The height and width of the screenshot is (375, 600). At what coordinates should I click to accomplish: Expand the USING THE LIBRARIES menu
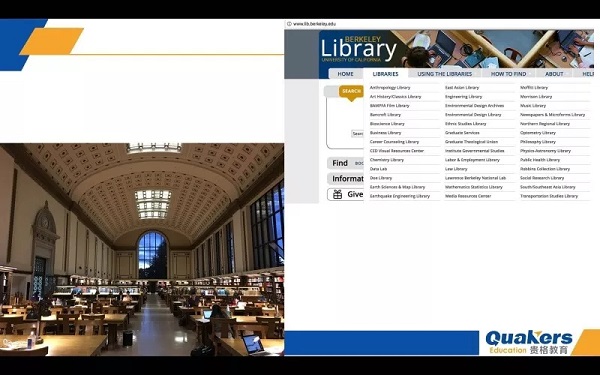[x=445, y=74]
